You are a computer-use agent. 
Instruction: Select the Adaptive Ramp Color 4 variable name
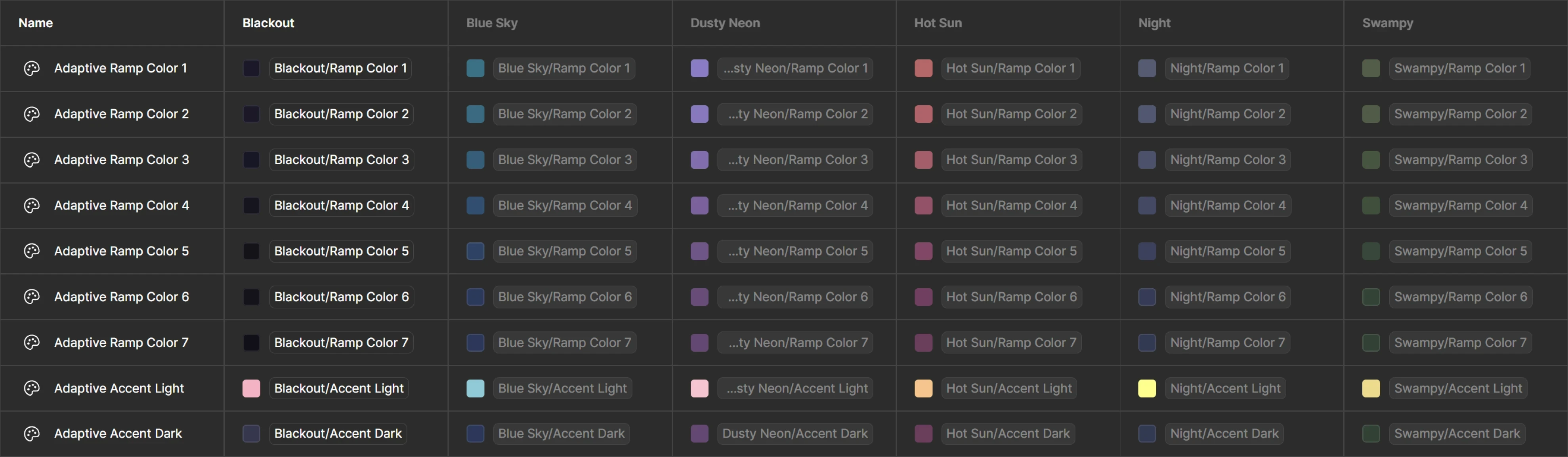pos(121,206)
